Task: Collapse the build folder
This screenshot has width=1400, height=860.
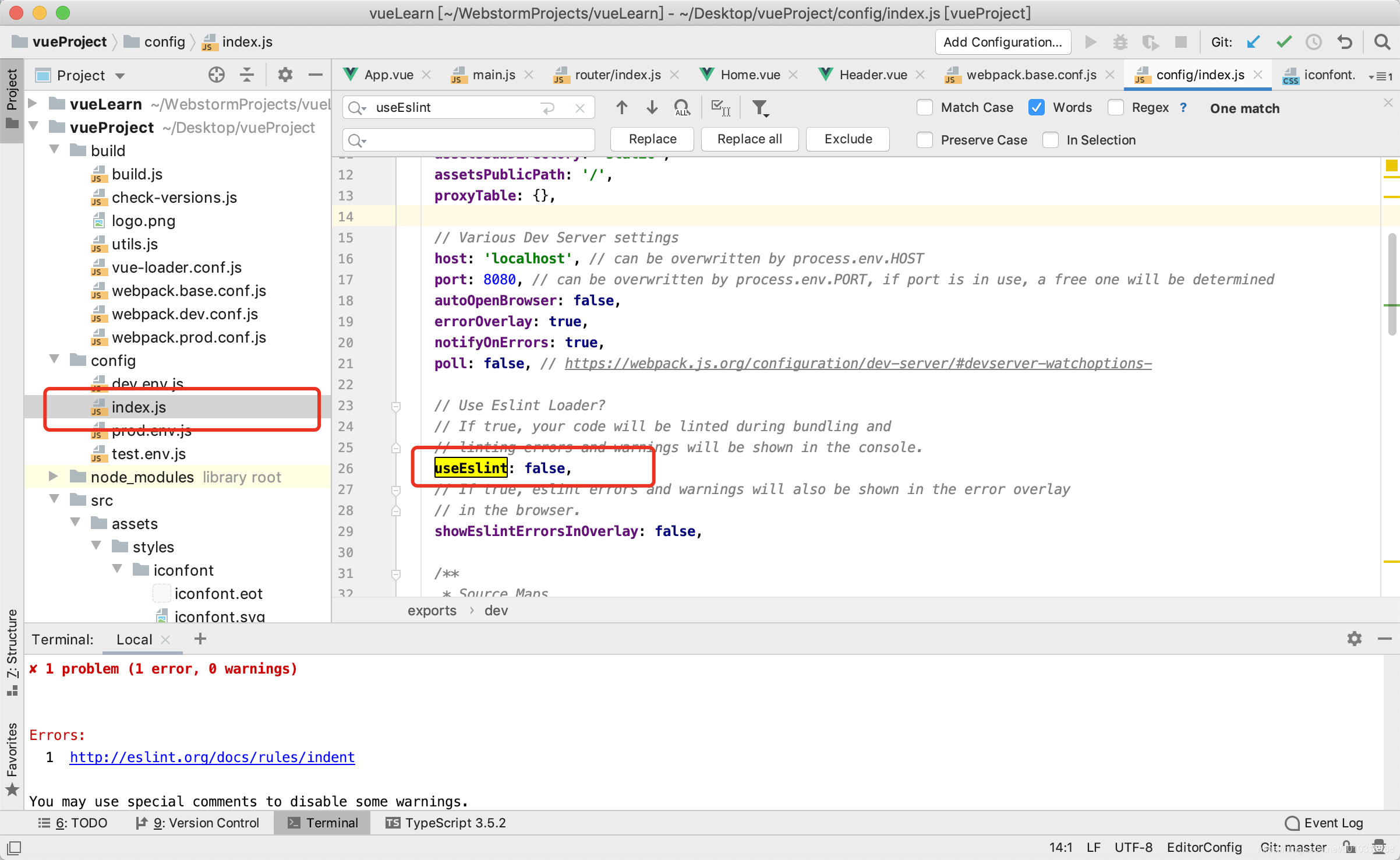Action: 55,150
